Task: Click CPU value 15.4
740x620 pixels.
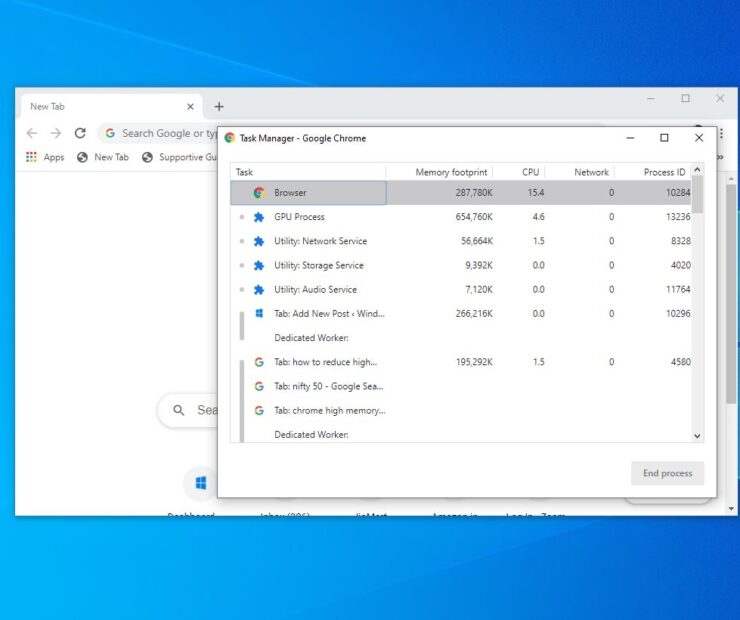Action: (x=536, y=193)
